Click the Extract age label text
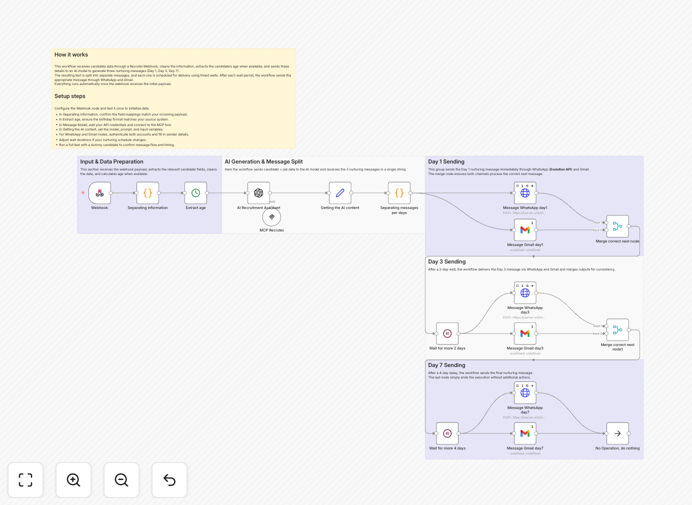The height and width of the screenshot is (505, 692). [196, 207]
